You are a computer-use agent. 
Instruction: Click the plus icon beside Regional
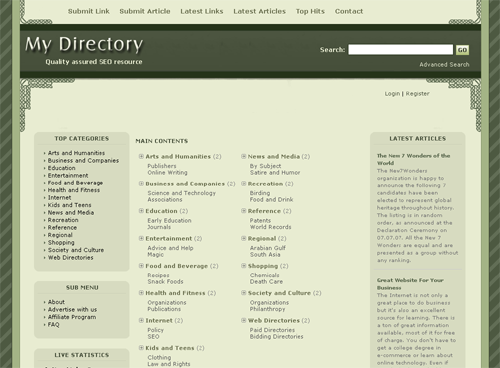(244, 238)
